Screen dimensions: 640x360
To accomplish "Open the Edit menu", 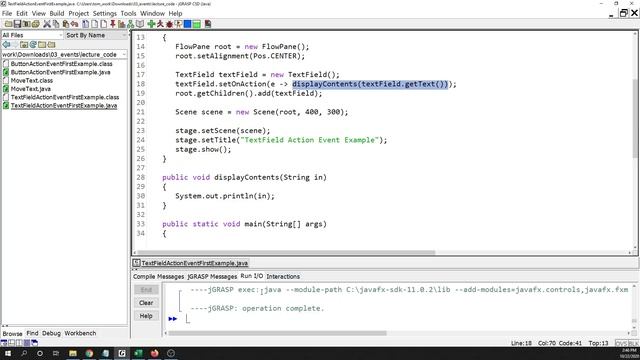I will pyautogui.click(x=22, y=13).
